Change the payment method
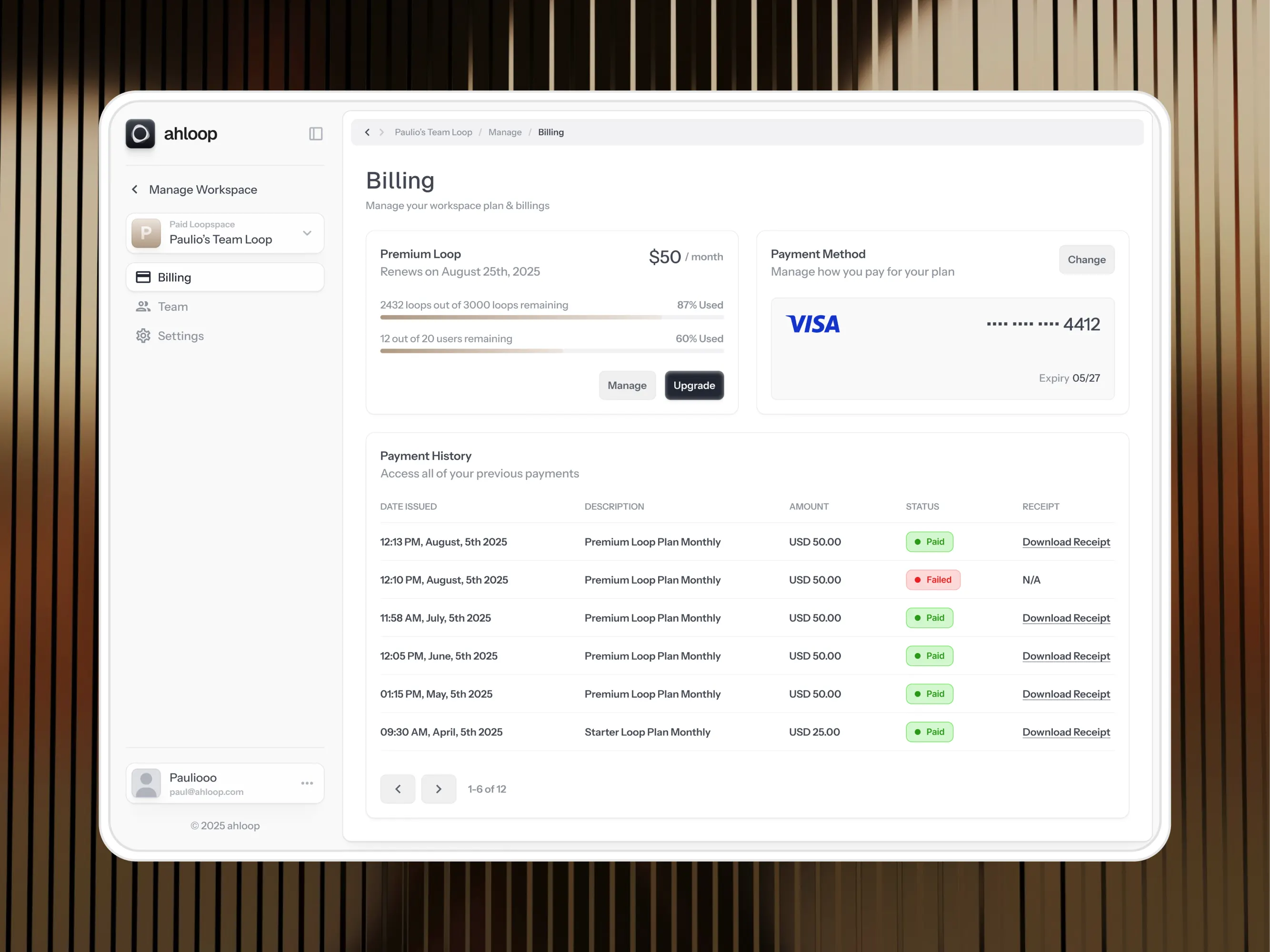1270x952 pixels. (1086, 259)
